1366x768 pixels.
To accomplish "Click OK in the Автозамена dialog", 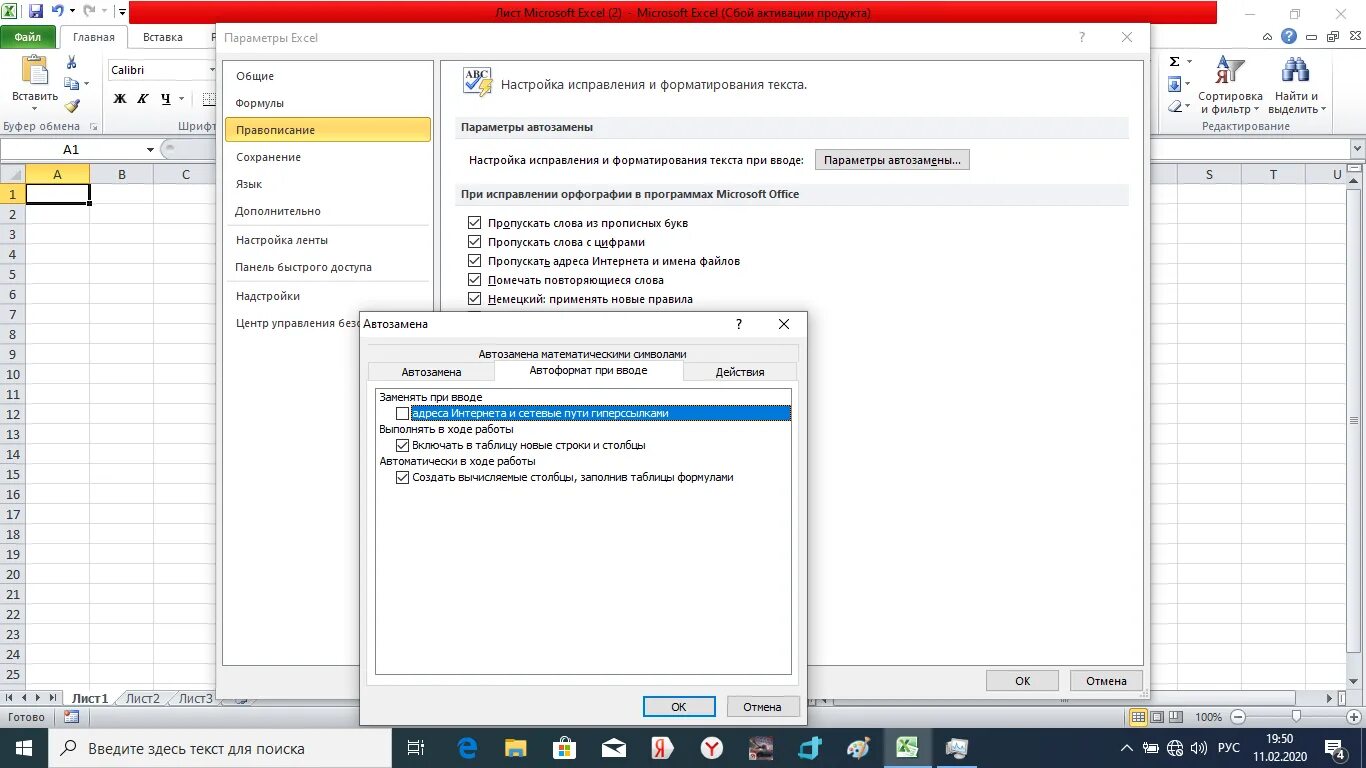I will tap(679, 707).
